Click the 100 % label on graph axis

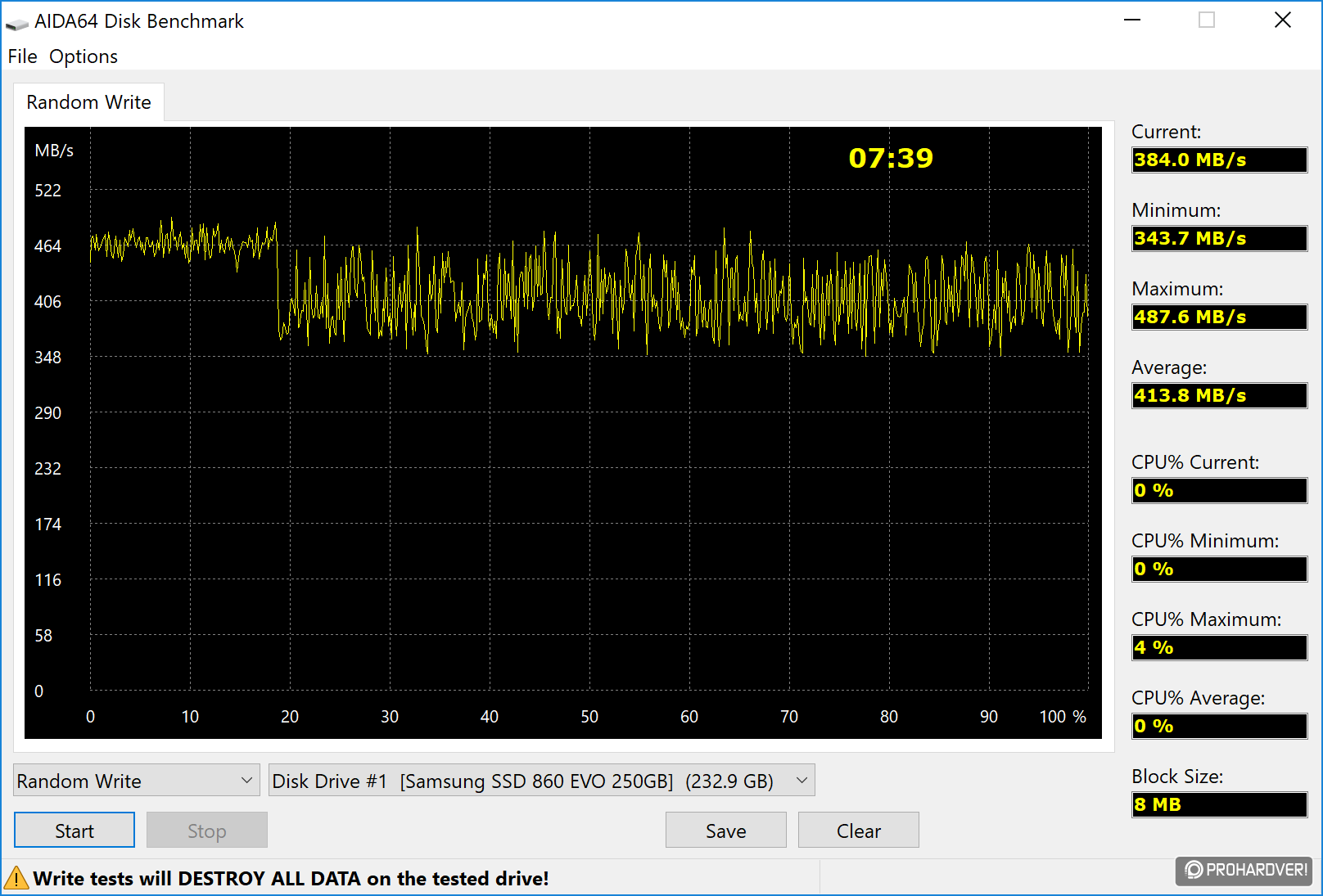click(x=1063, y=717)
